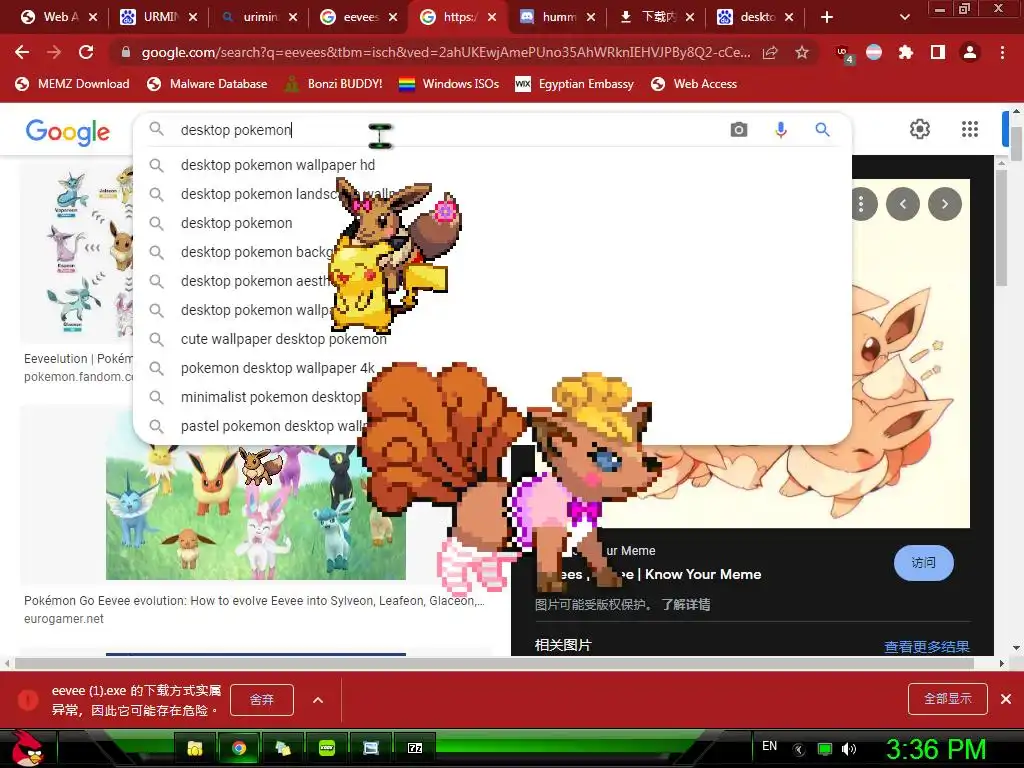Click the address bar URL

[445, 52]
